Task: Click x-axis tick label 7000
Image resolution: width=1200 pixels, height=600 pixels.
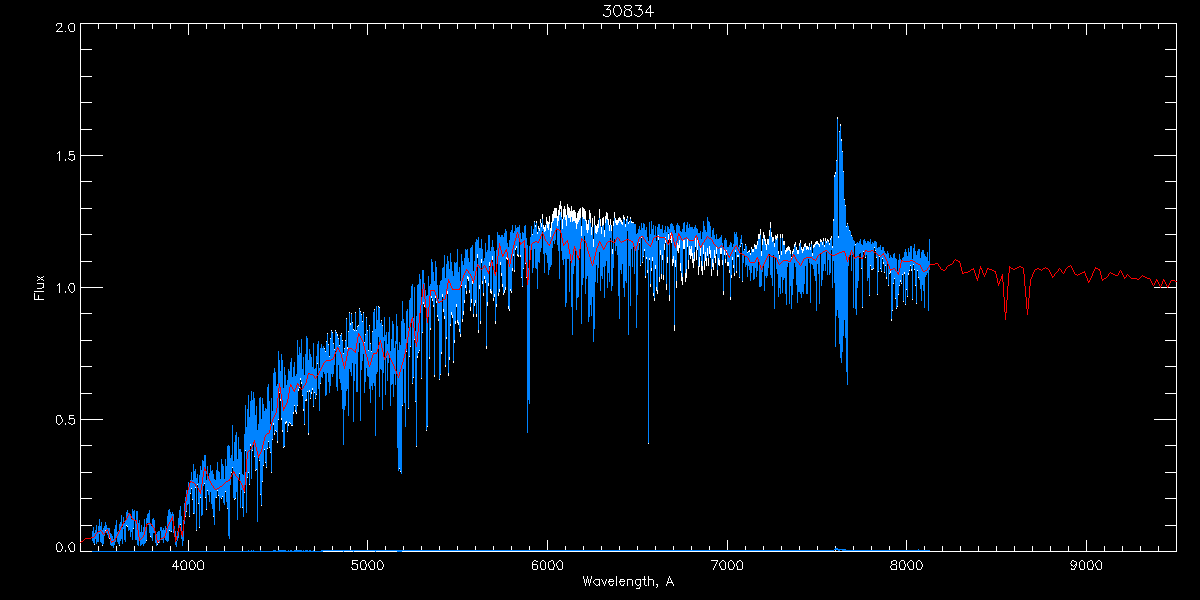Action: click(727, 564)
